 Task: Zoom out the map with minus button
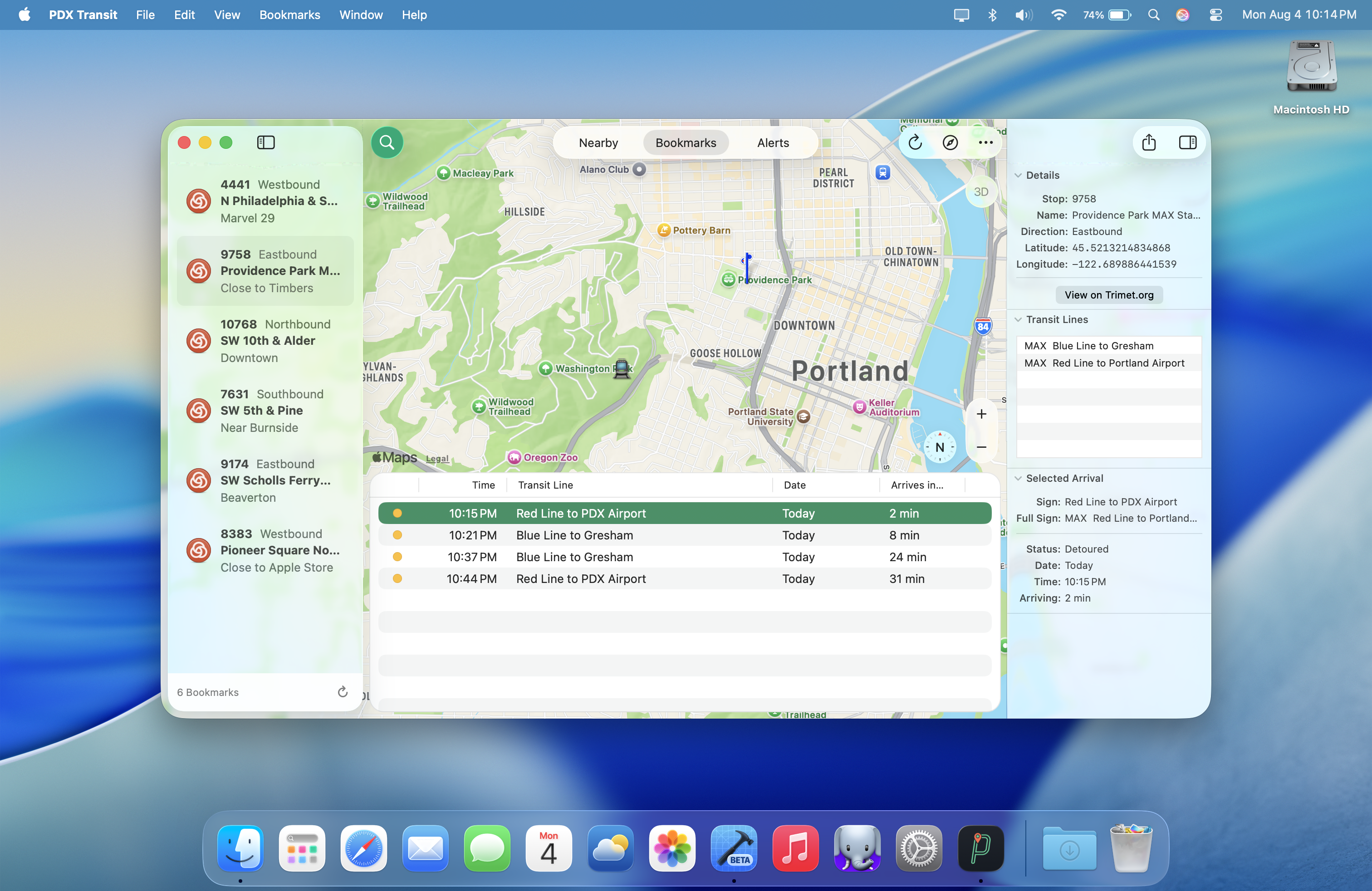981,447
